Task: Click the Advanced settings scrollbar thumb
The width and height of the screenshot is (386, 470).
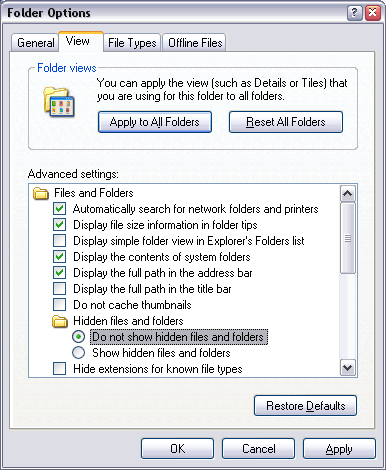Action: (x=348, y=238)
